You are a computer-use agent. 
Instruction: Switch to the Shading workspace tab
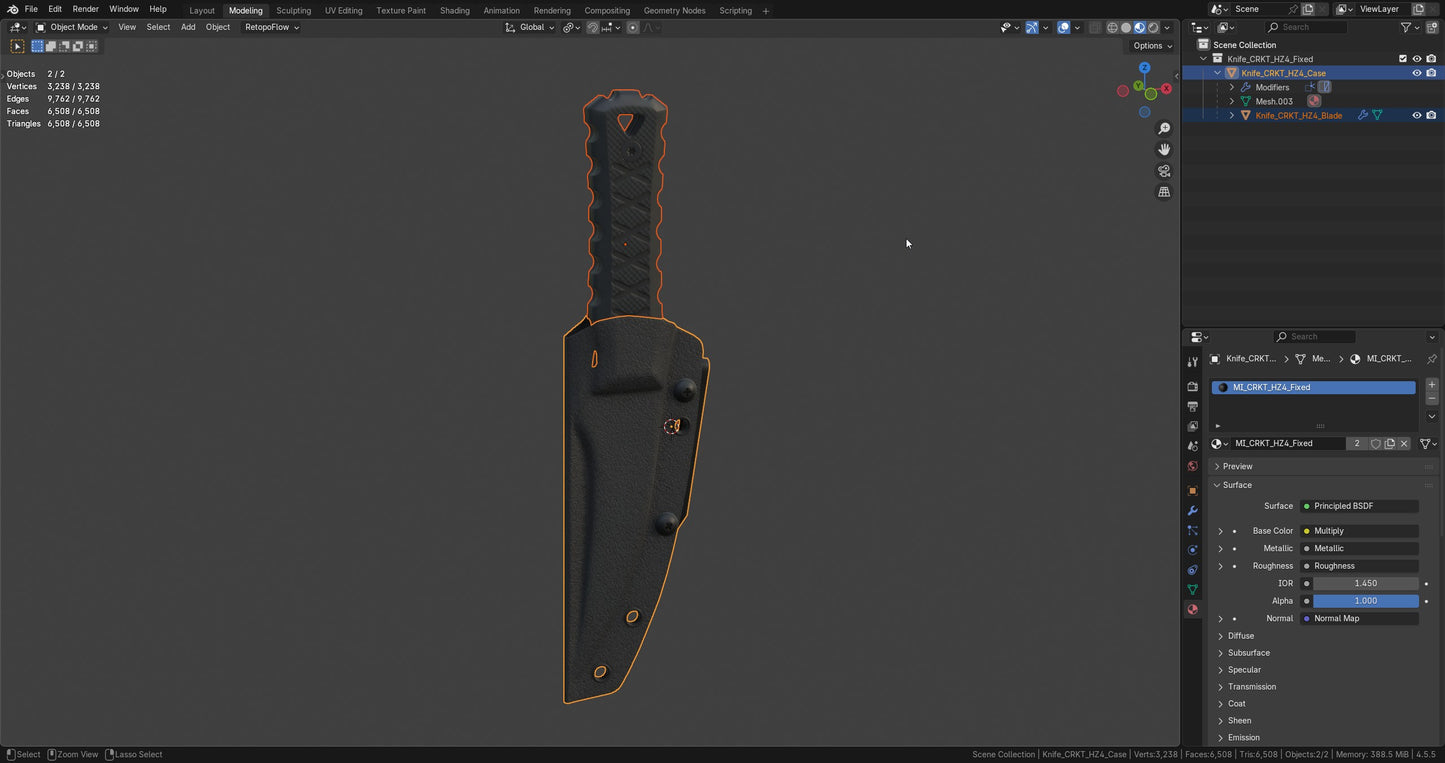tap(455, 10)
